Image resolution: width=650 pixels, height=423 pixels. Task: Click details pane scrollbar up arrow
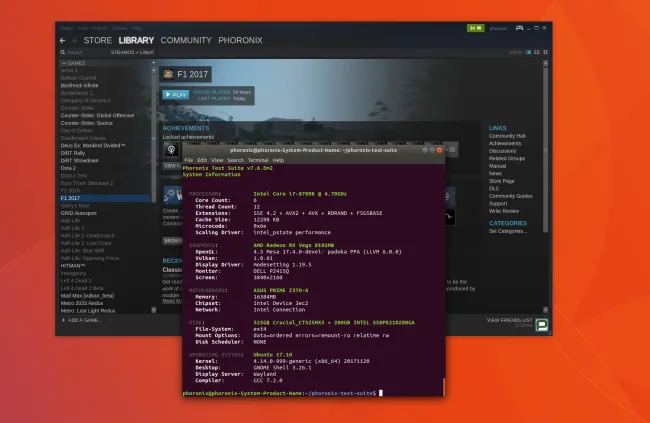(x=546, y=63)
